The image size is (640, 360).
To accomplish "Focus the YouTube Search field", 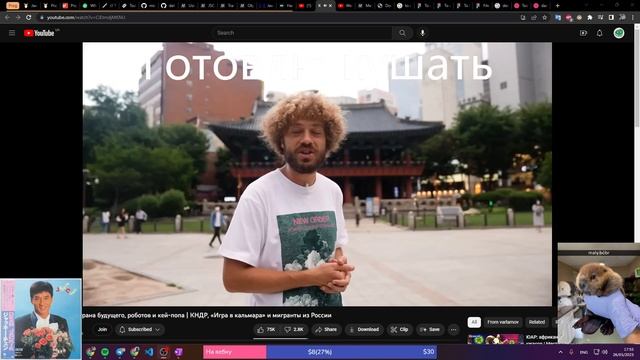I will 302,33.
